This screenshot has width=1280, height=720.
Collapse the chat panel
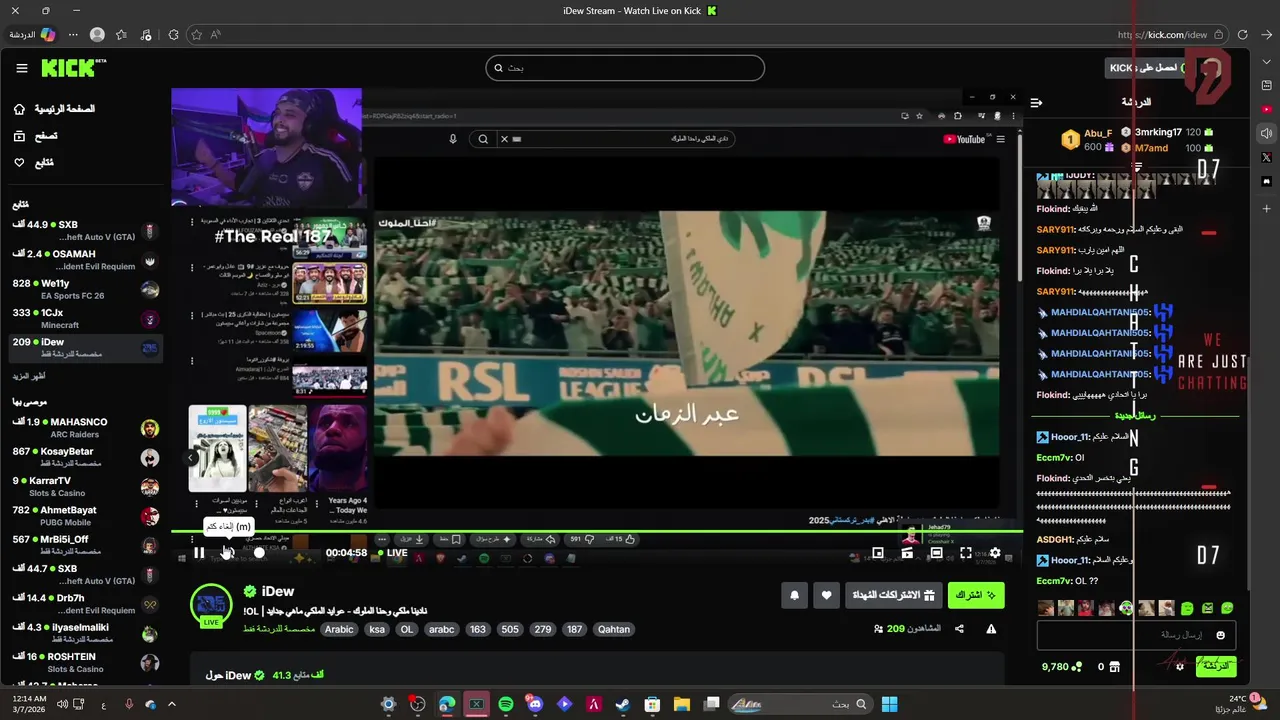(x=1036, y=102)
